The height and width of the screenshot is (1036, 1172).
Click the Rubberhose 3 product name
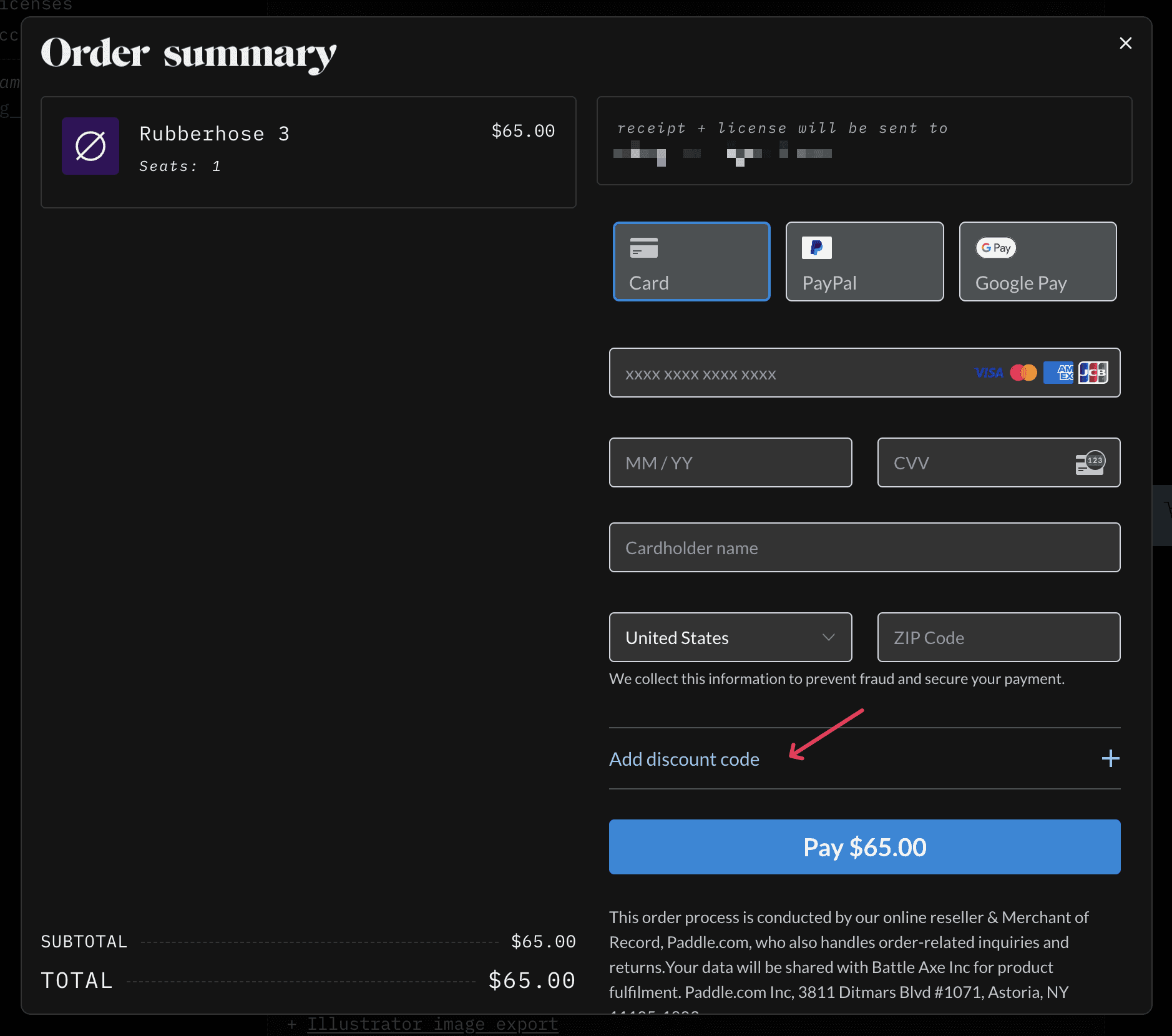[x=214, y=134]
